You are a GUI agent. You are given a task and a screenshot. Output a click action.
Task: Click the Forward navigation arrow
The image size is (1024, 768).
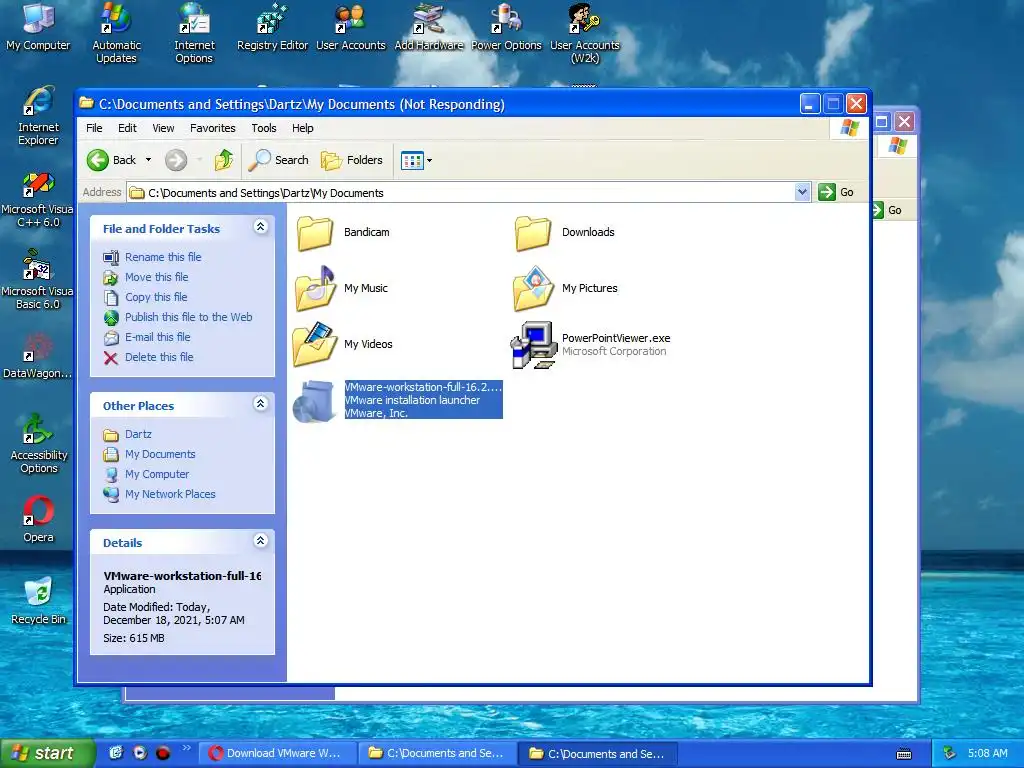coord(176,160)
